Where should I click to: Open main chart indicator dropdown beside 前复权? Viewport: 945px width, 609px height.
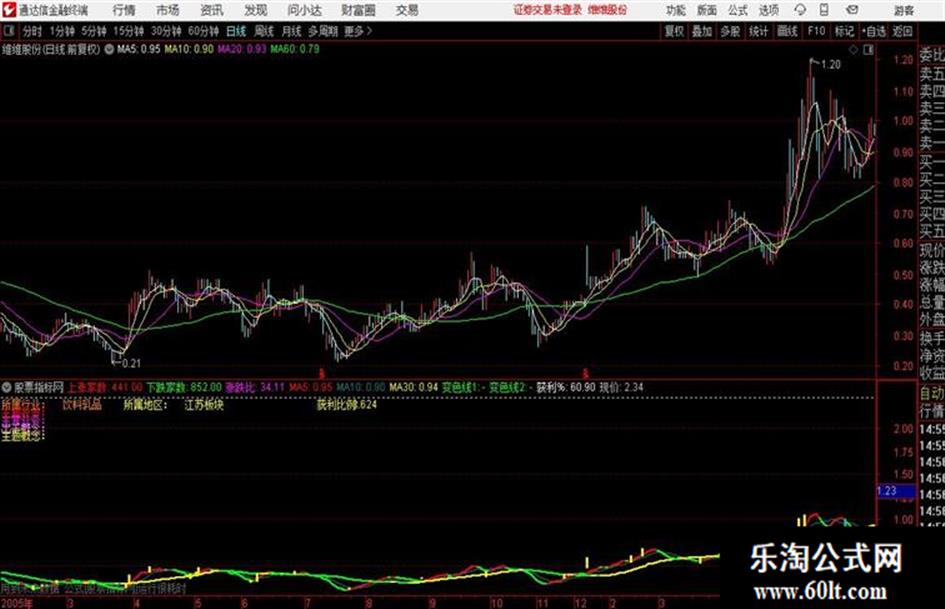coord(109,49)
